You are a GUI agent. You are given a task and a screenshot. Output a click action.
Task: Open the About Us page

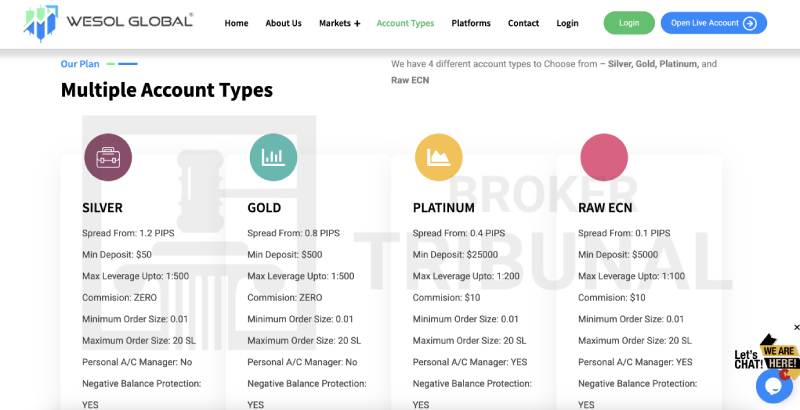click(x=283, y=23)
